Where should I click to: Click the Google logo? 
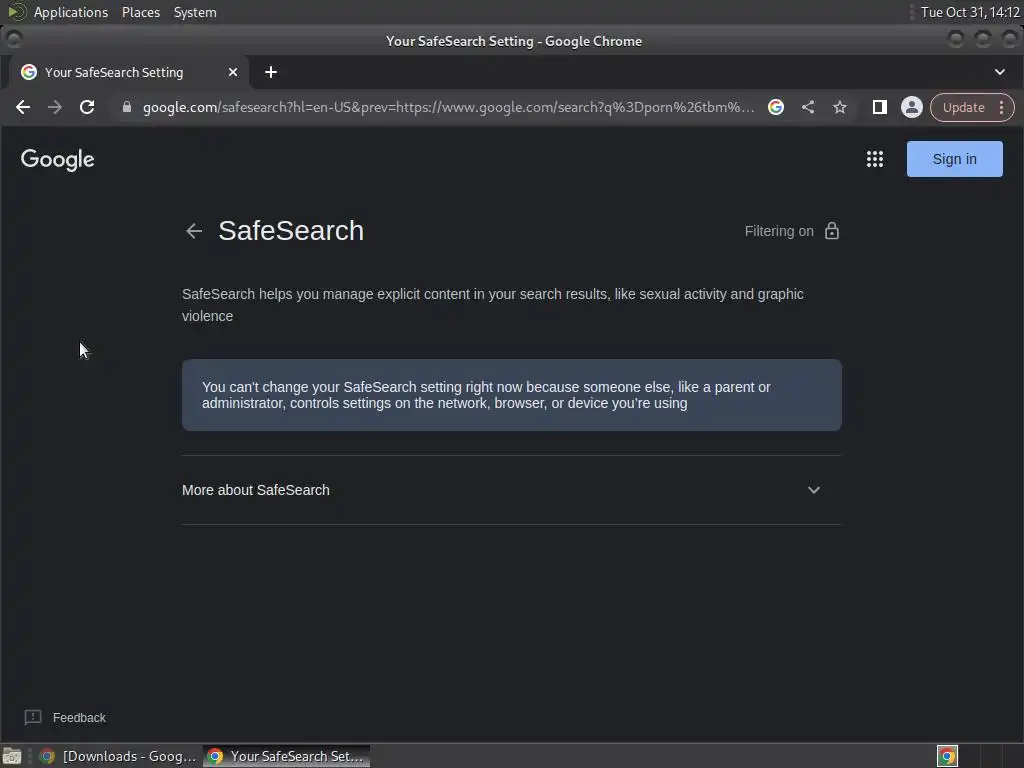(x=57, y=159)
